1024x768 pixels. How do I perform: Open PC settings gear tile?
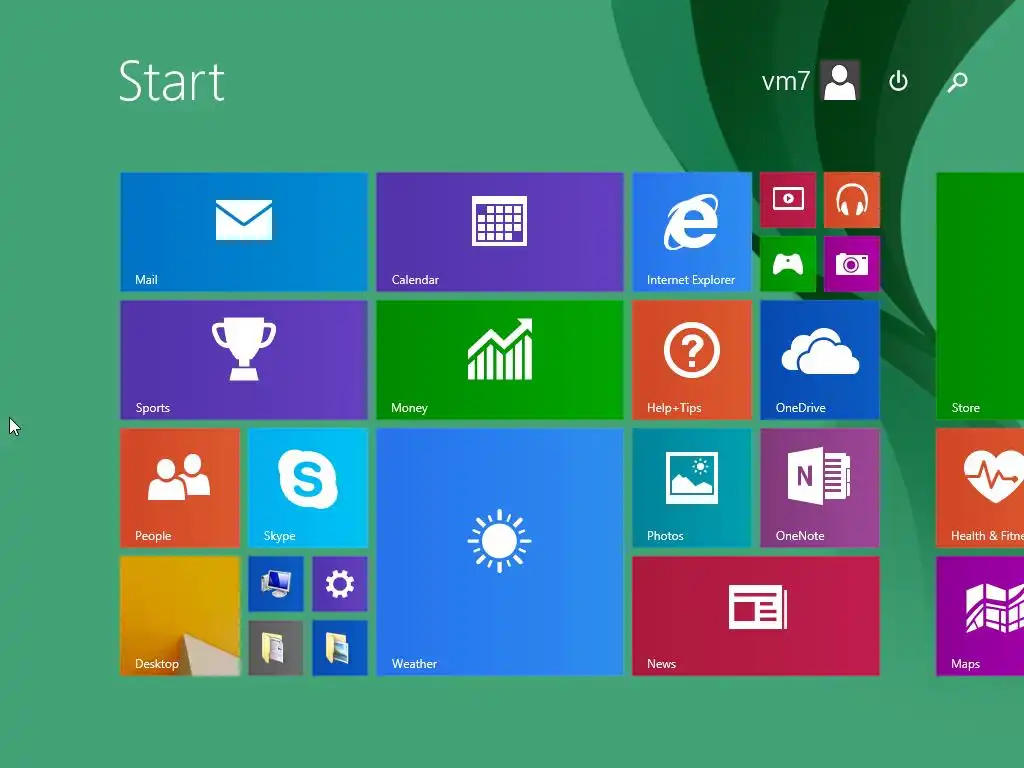coord(340,584)
